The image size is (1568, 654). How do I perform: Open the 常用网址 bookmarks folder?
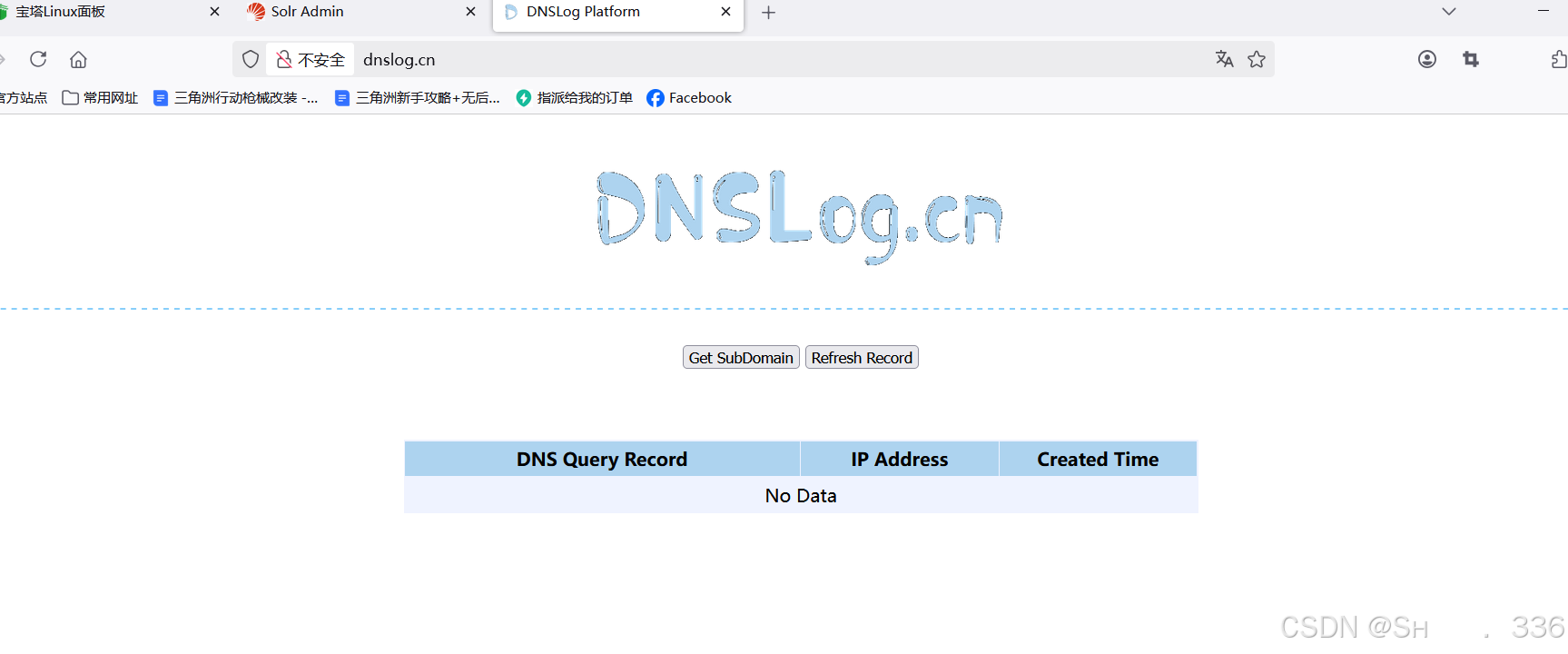100,97
